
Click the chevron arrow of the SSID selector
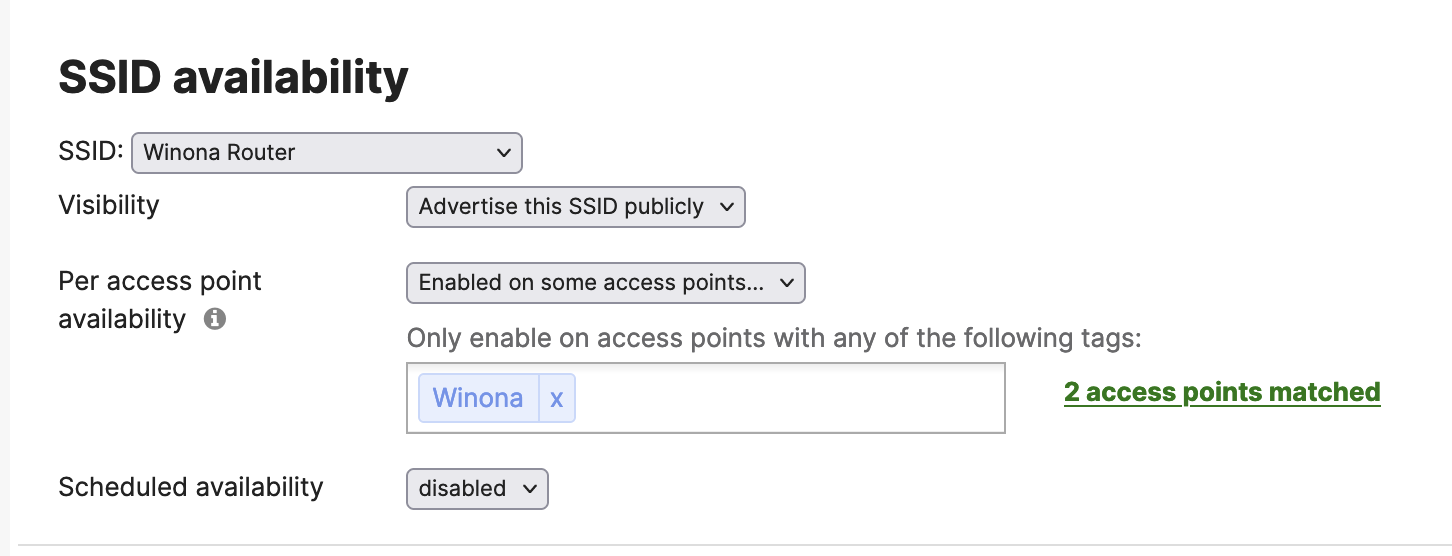(x=503, y=153)
